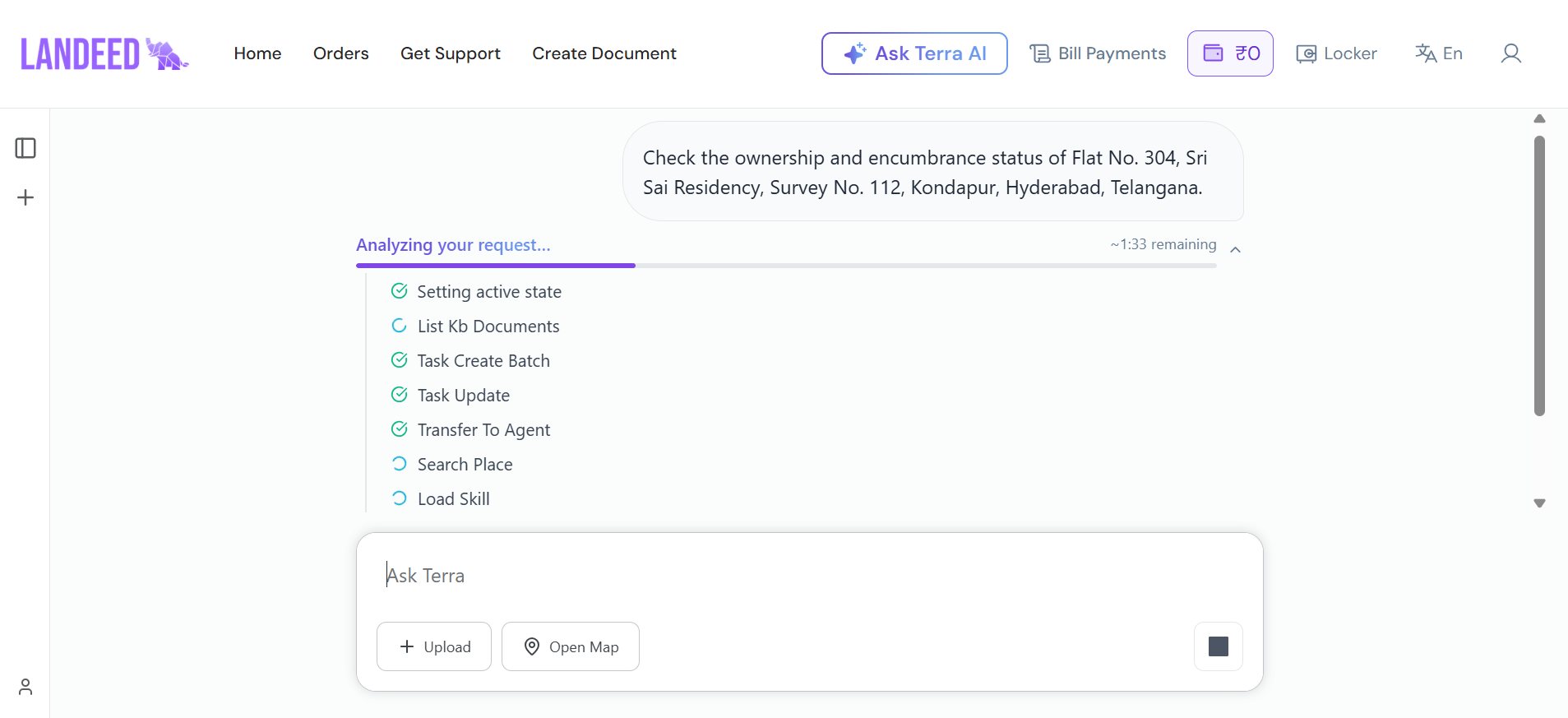The width and height of the screenshot is (1568, 718).
Task: Open the Locker
Action: pos(1337,53)
